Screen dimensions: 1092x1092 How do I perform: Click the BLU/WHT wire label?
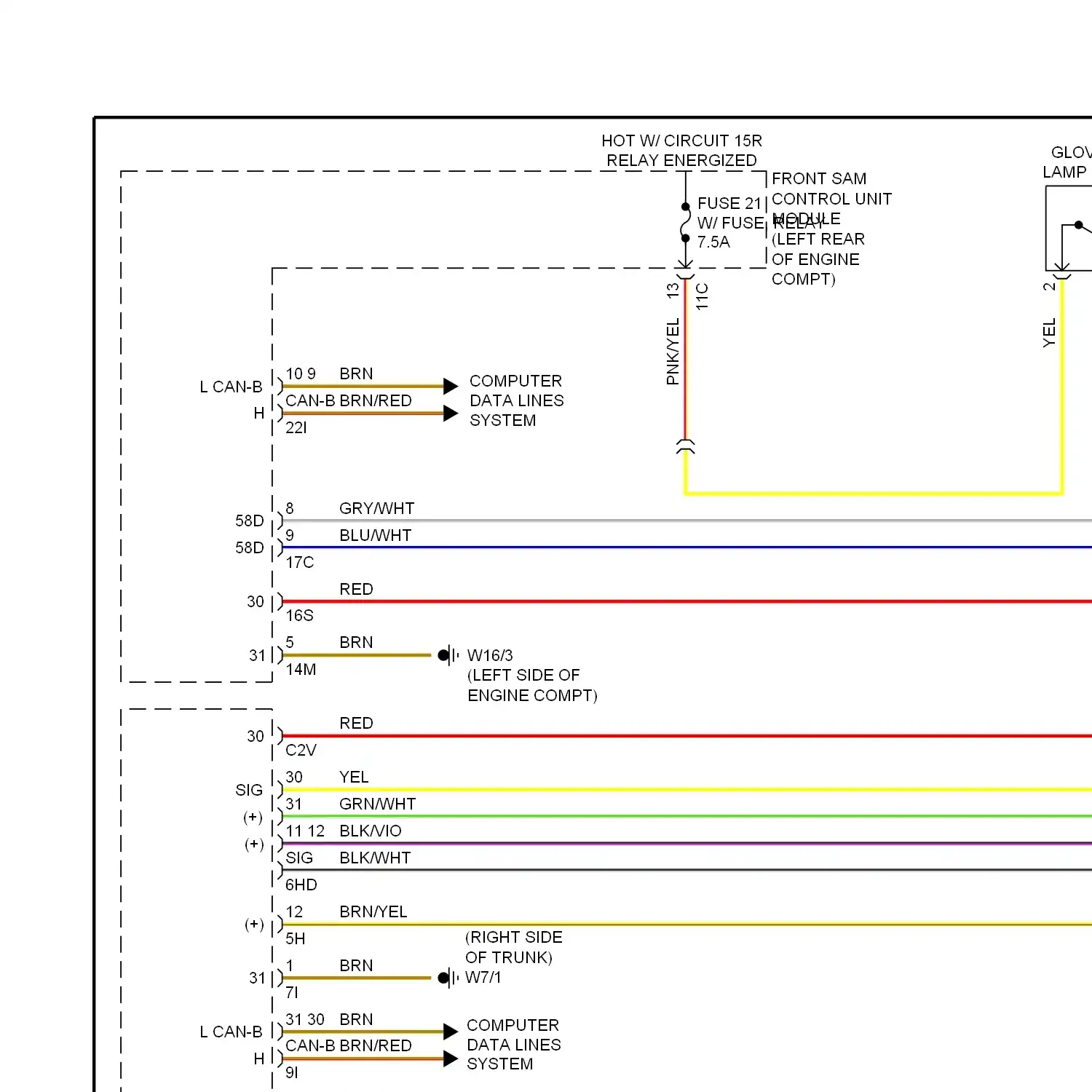[375, 535]
